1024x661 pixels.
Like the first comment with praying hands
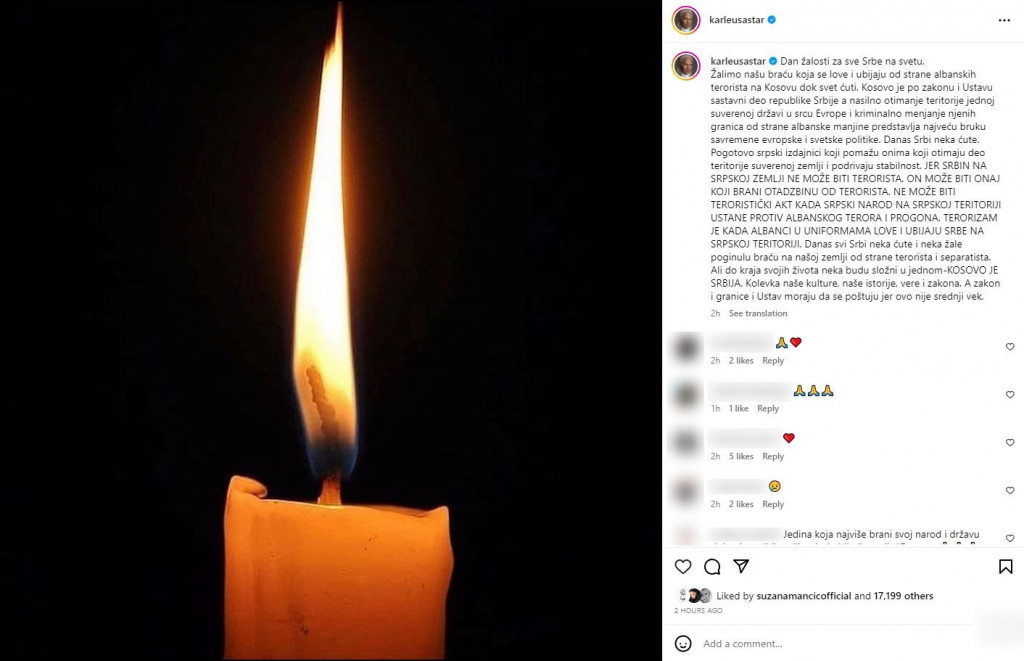tap(1010, 347)
